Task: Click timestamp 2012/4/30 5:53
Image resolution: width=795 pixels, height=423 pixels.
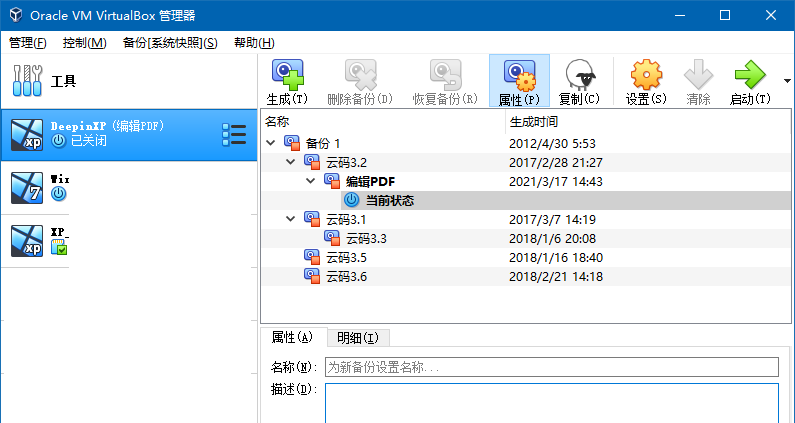Action: (x=552, y=144)
